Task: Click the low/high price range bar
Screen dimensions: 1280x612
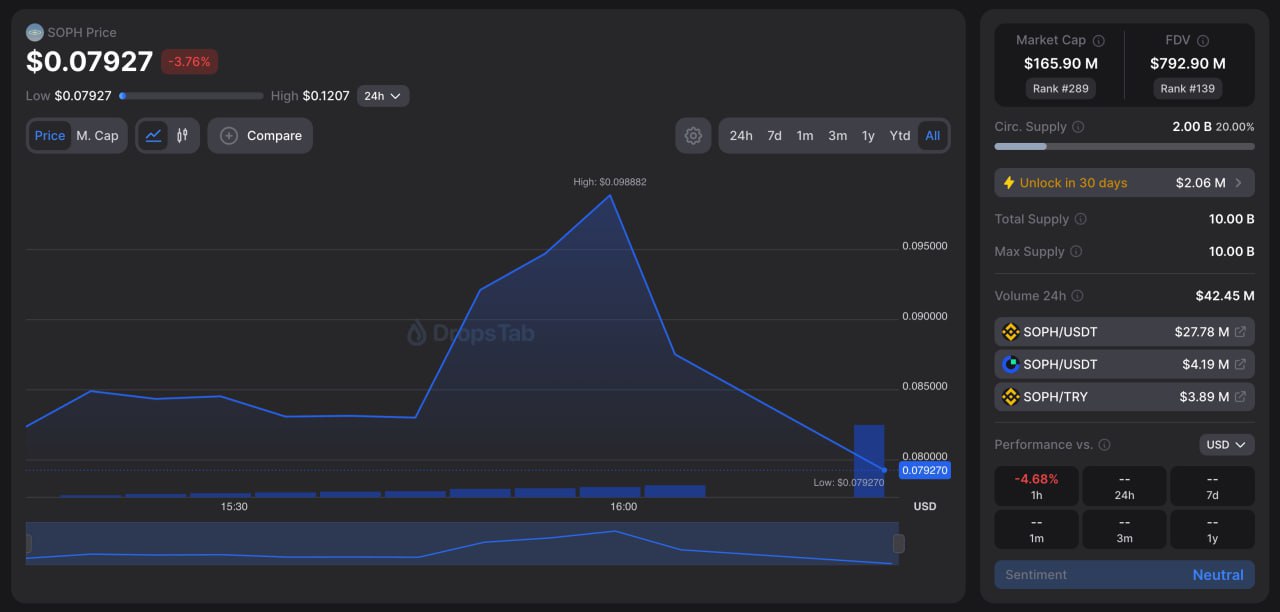Action: coord(191,96)
